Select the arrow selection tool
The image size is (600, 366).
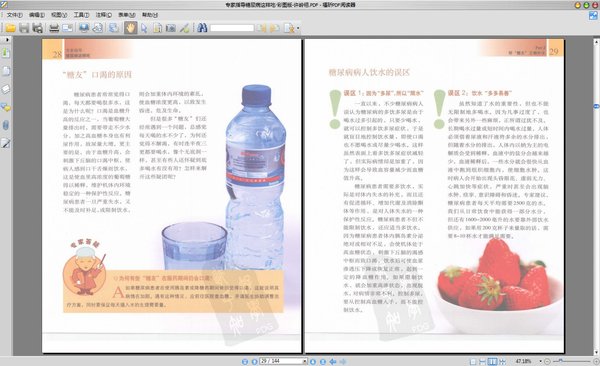tap(144, 28)
